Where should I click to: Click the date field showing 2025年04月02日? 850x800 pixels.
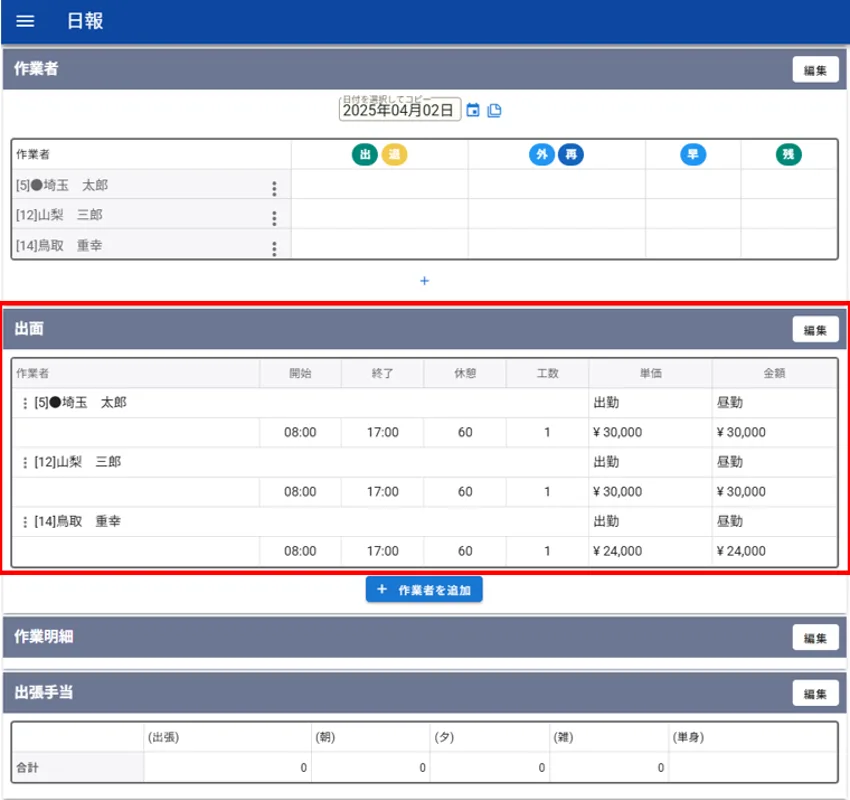click(x=400, y=109)
